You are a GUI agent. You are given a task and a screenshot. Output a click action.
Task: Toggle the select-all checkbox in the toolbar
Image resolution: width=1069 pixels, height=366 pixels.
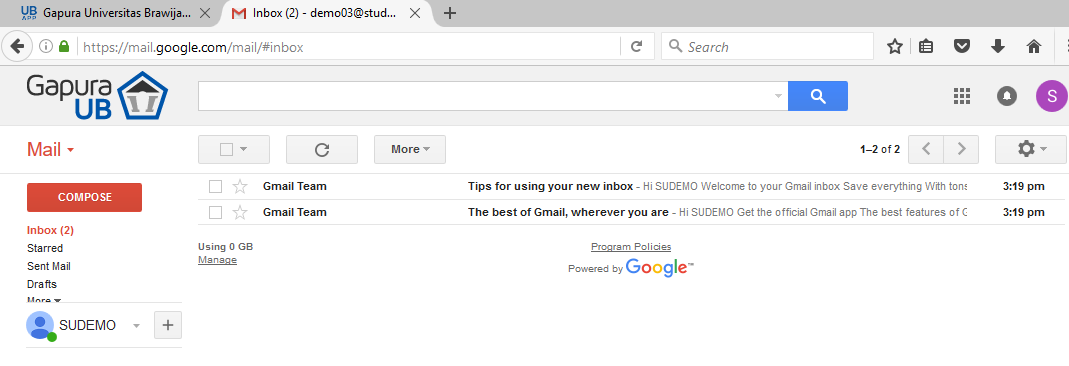click(227, 149)
